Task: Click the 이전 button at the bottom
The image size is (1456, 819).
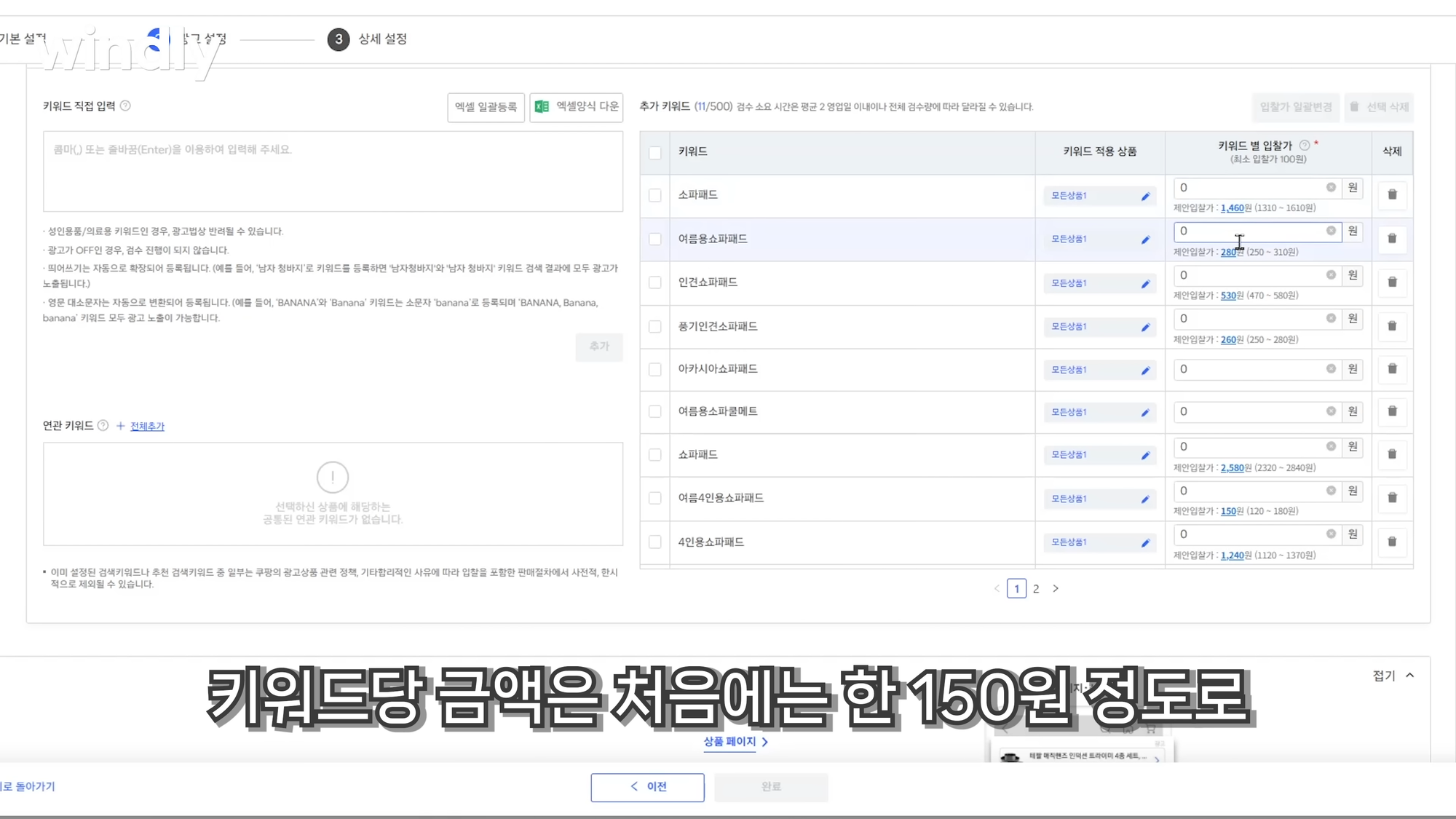Action: tap(647, 787)
